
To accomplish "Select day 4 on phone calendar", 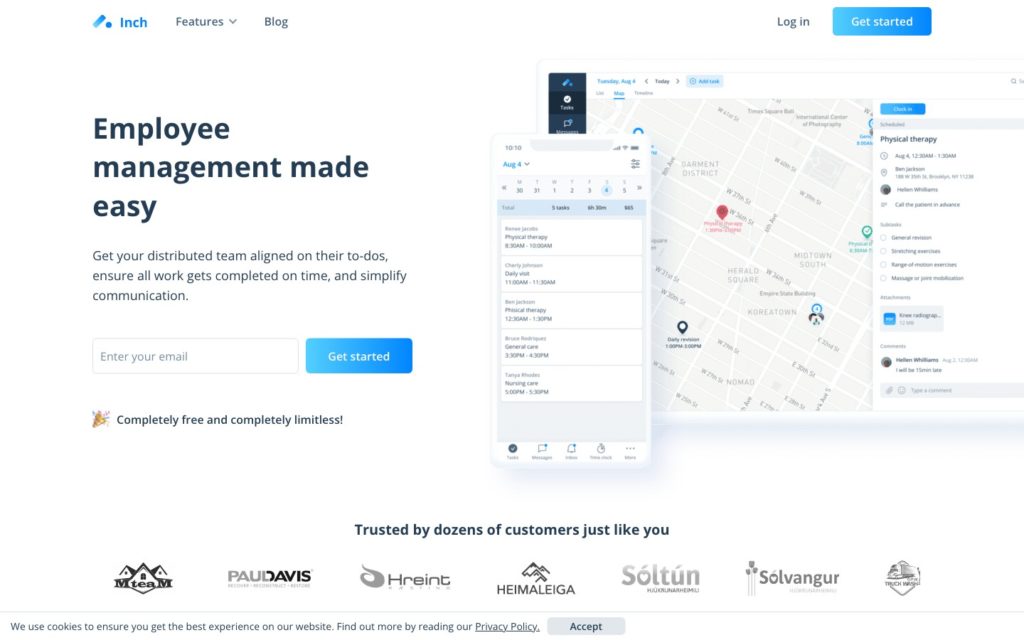I will click(607, 190).
